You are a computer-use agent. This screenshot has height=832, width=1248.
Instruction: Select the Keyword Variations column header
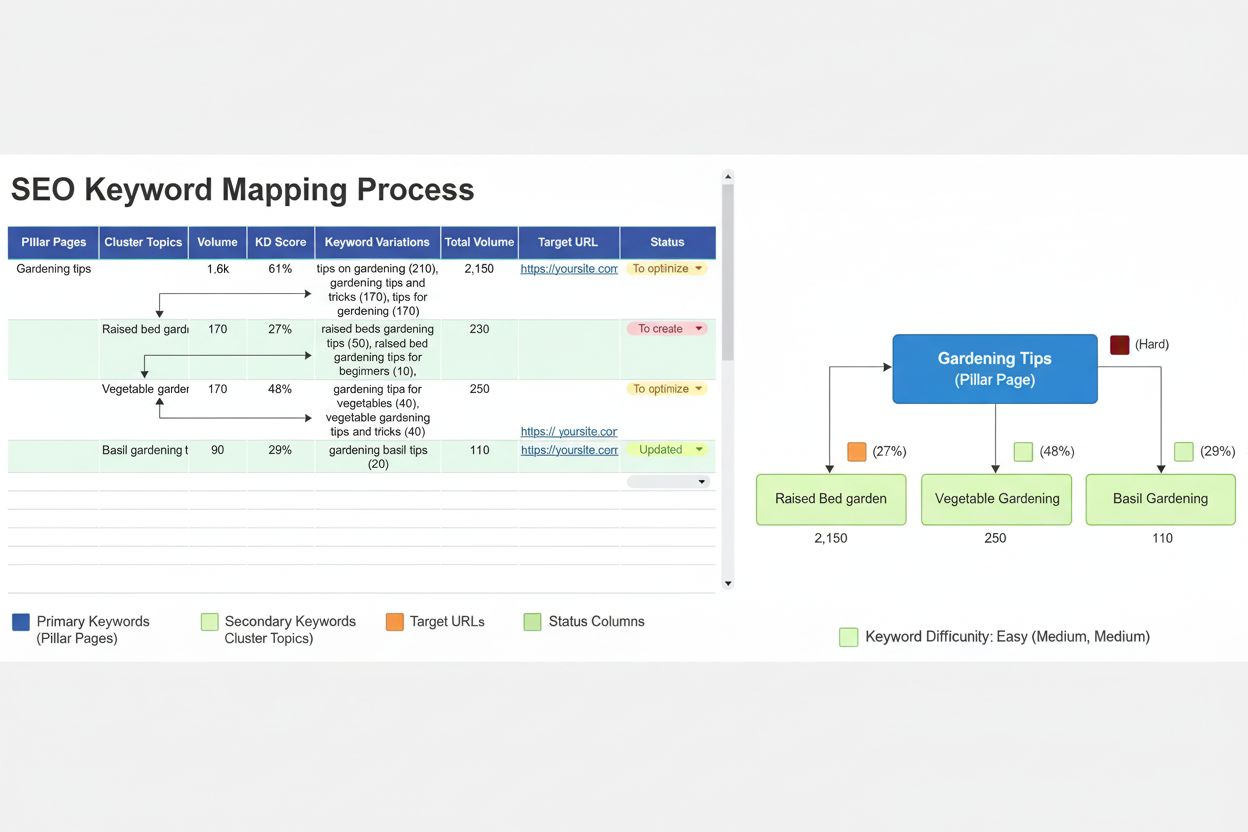[376, 241]
